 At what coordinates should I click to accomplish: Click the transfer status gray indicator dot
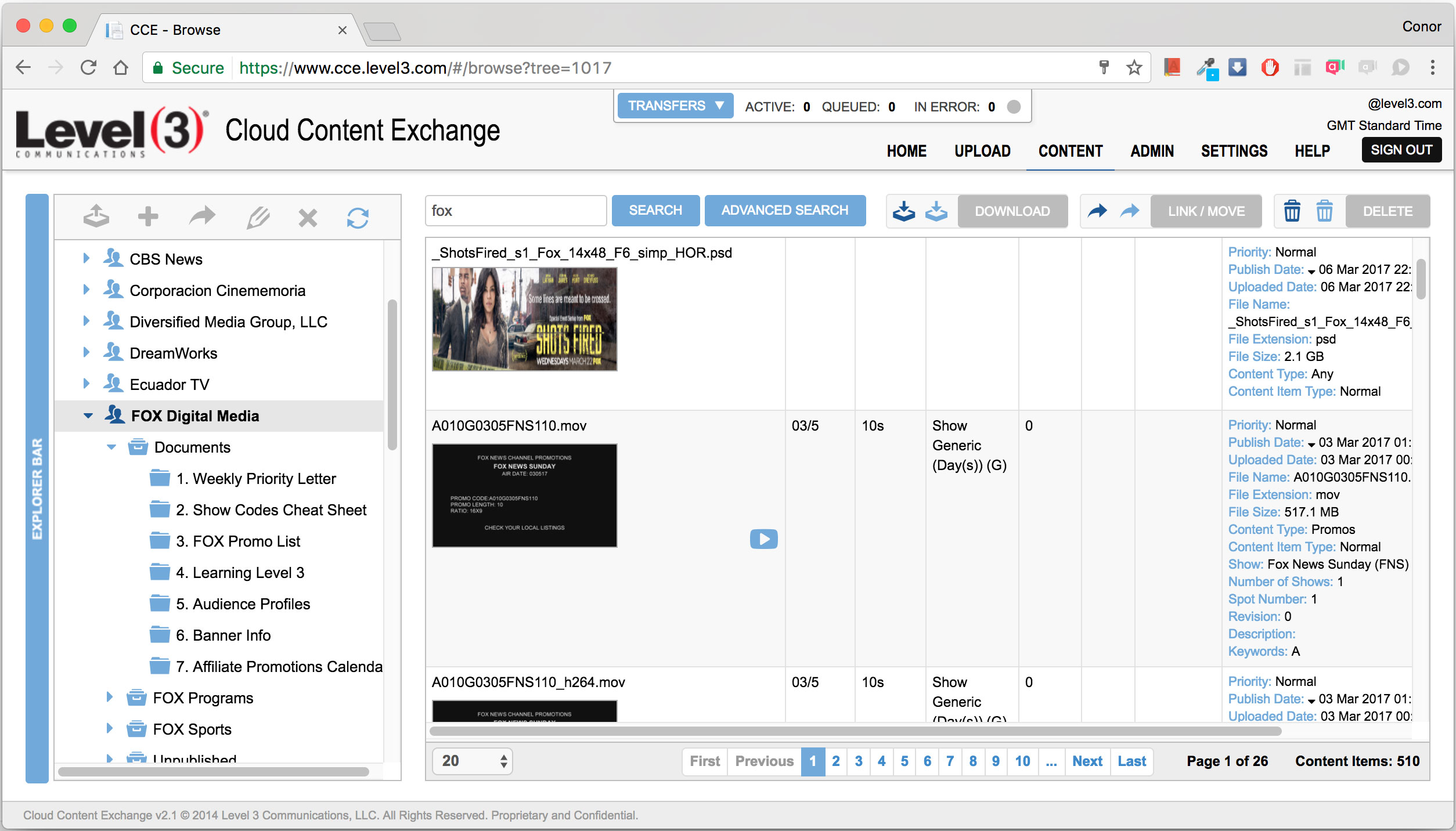pyautogui.click(x=1014, y=107)
